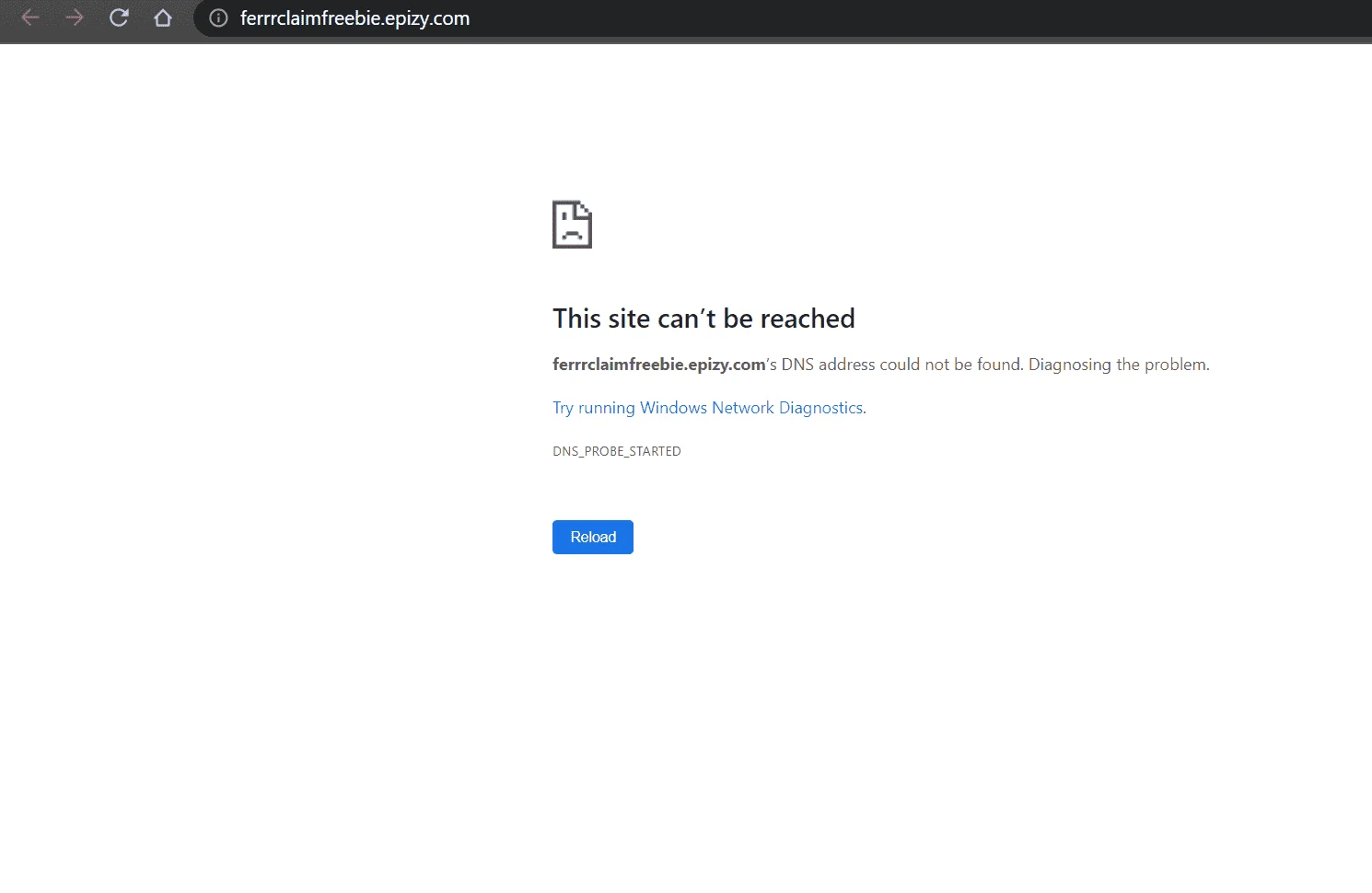1372x893 pixels.
Task: Open Try running Windows Network Diagnostics link
Action: tap(708, 408)
